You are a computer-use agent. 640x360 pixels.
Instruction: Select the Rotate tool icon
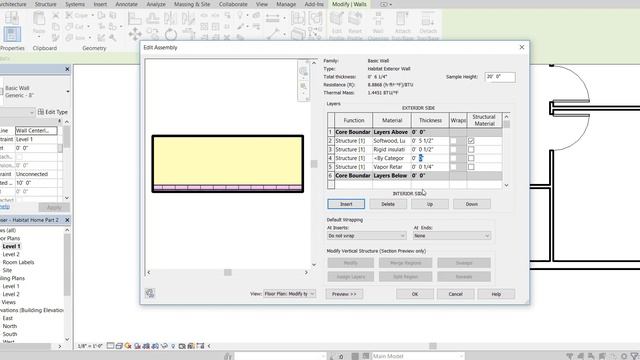pos(171,35)
